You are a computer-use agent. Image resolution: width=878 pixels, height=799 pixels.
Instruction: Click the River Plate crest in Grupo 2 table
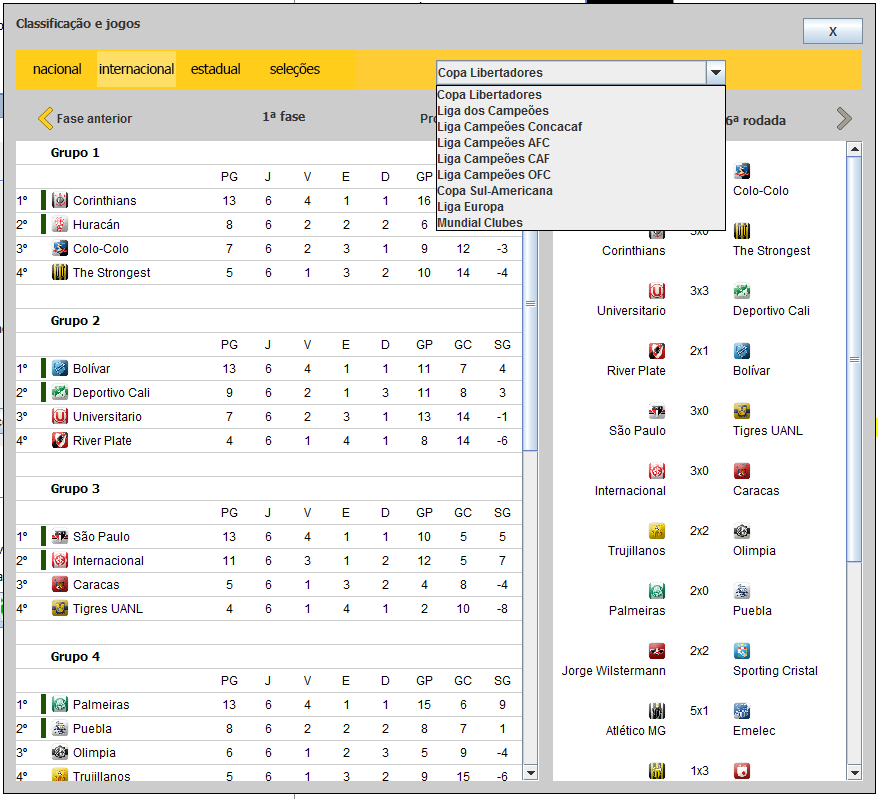coord(60,440)
